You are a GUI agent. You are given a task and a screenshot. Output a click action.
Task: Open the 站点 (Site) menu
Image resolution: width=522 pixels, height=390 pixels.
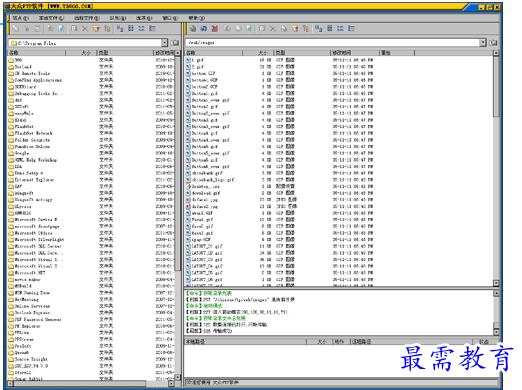(21, 18)
